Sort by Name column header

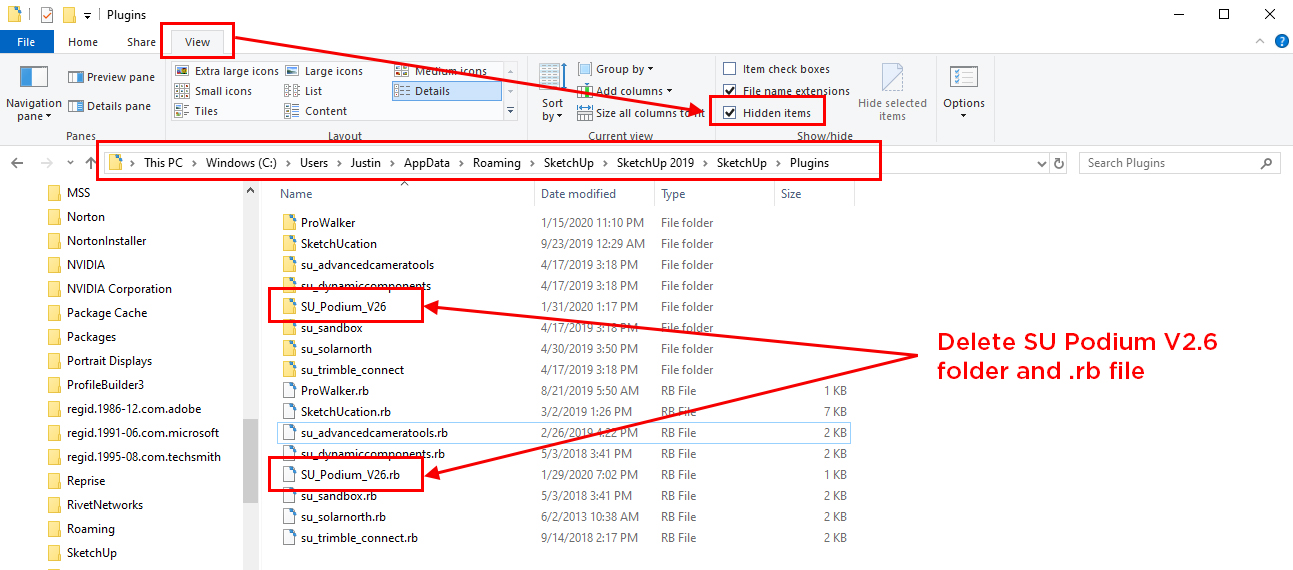click(x=296, y=194)
